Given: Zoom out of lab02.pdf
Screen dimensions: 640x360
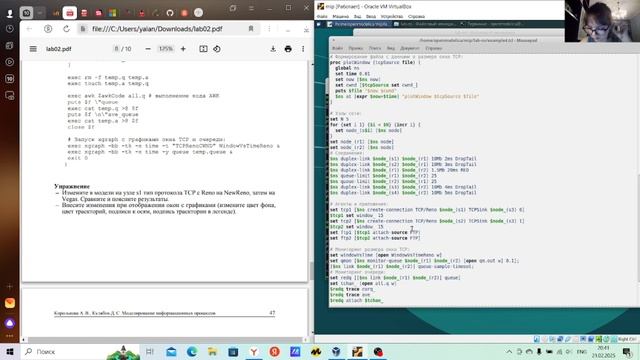Looking at the screenshot, I should 148,49.
